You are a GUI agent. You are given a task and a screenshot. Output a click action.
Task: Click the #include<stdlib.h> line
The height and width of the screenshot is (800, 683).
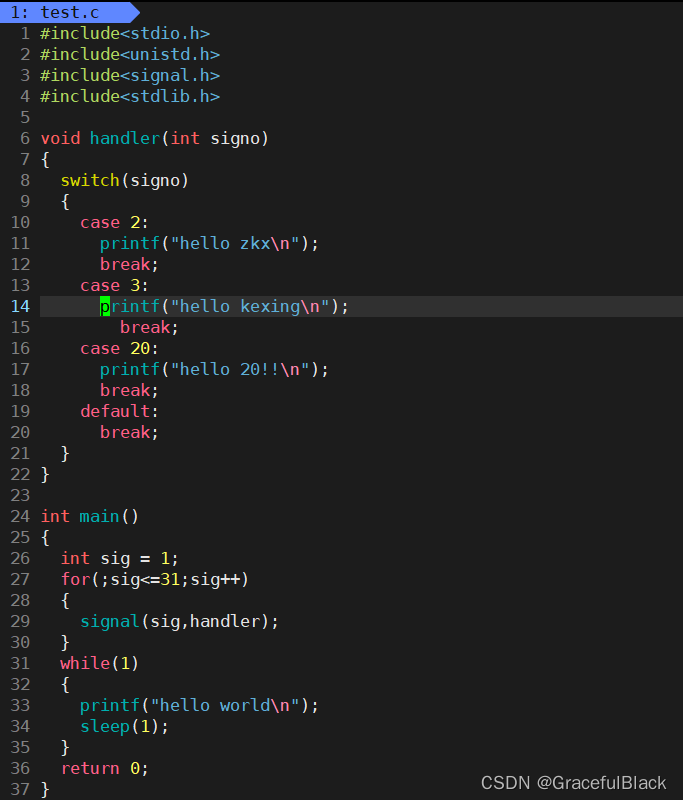tap(130, 96)
